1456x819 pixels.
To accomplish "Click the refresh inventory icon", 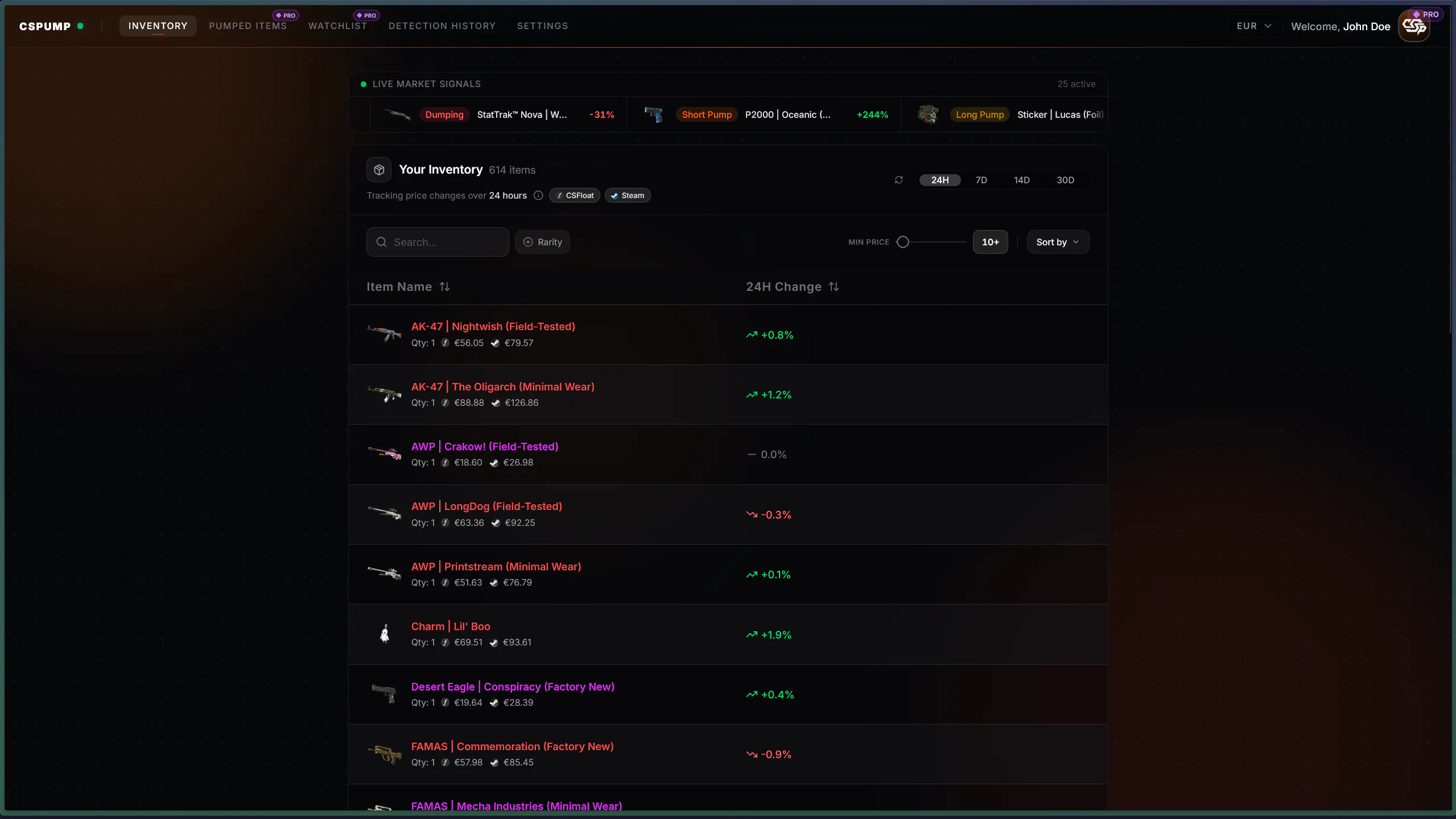I will pos(899,180).
